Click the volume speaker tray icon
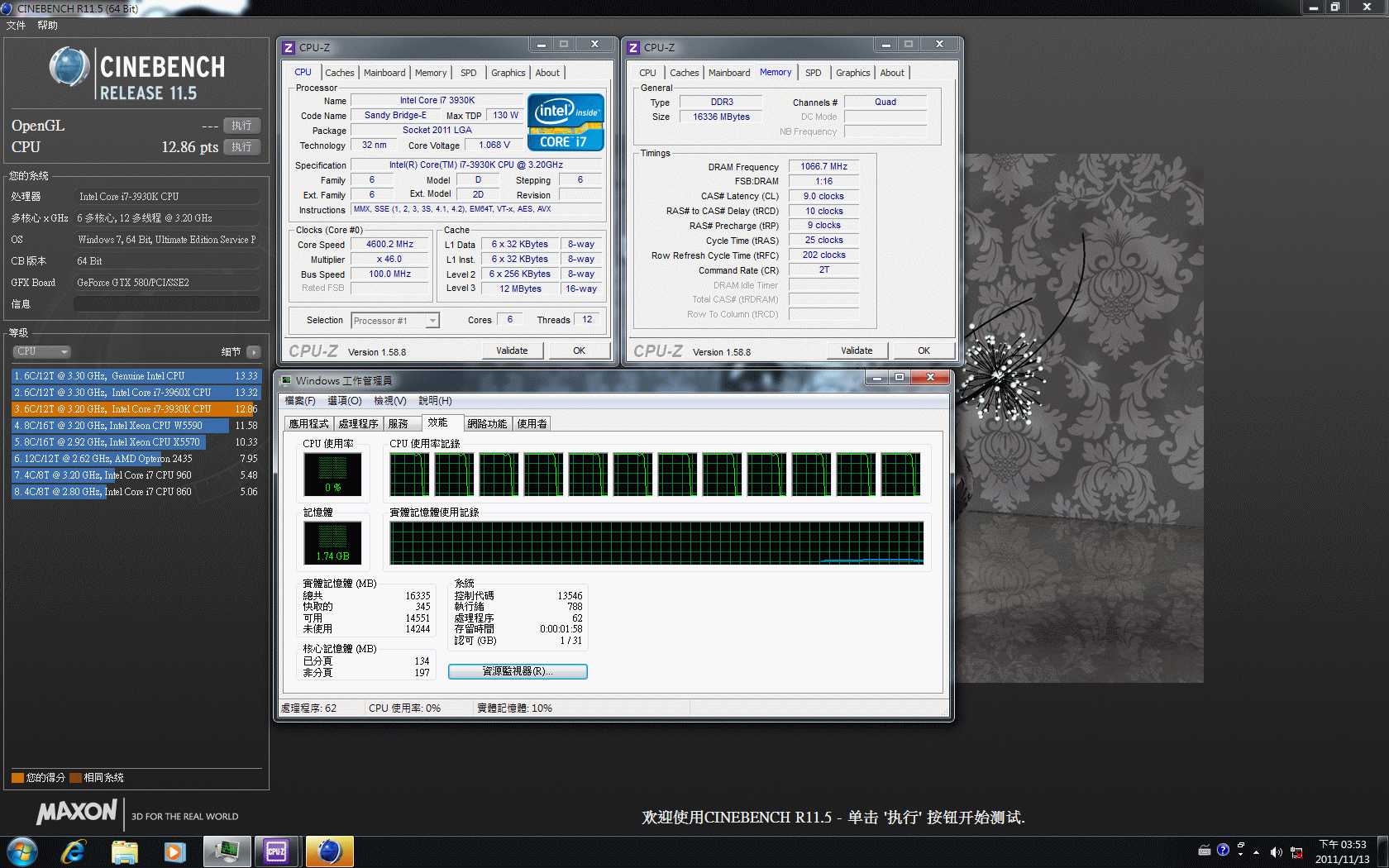 [x=1276, y=852]
